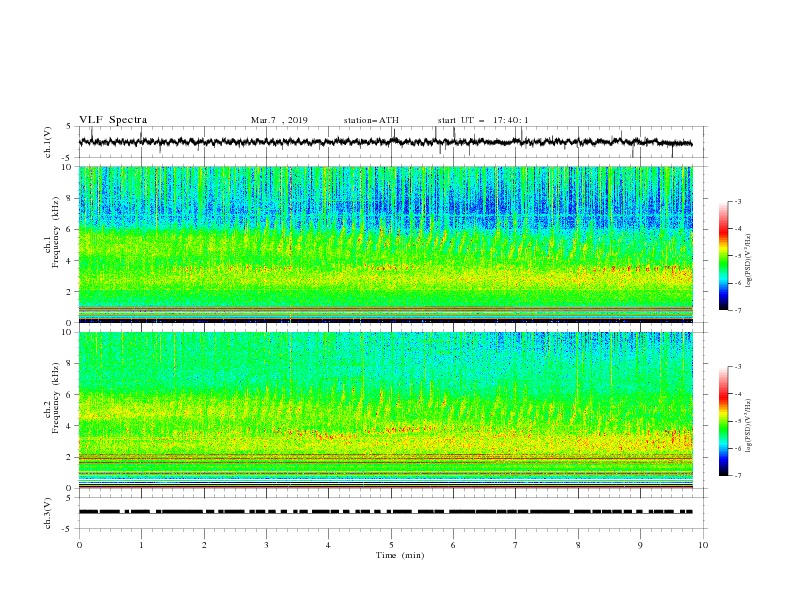Click the "10" frequency tick of ch.1 spectrogram

tap(69, 167)
